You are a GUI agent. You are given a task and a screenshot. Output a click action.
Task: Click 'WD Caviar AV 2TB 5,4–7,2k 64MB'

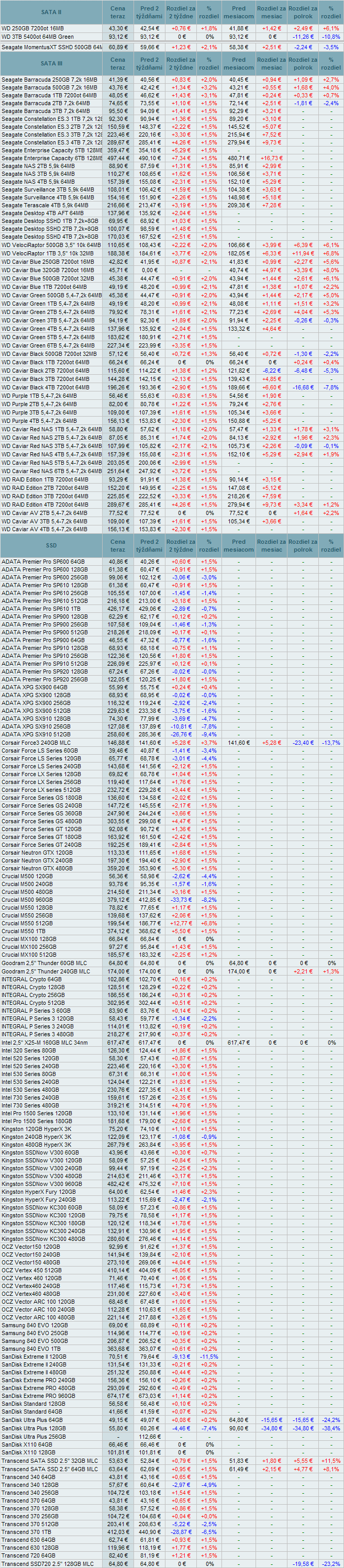pyautogui.click(x=44, y=513)
